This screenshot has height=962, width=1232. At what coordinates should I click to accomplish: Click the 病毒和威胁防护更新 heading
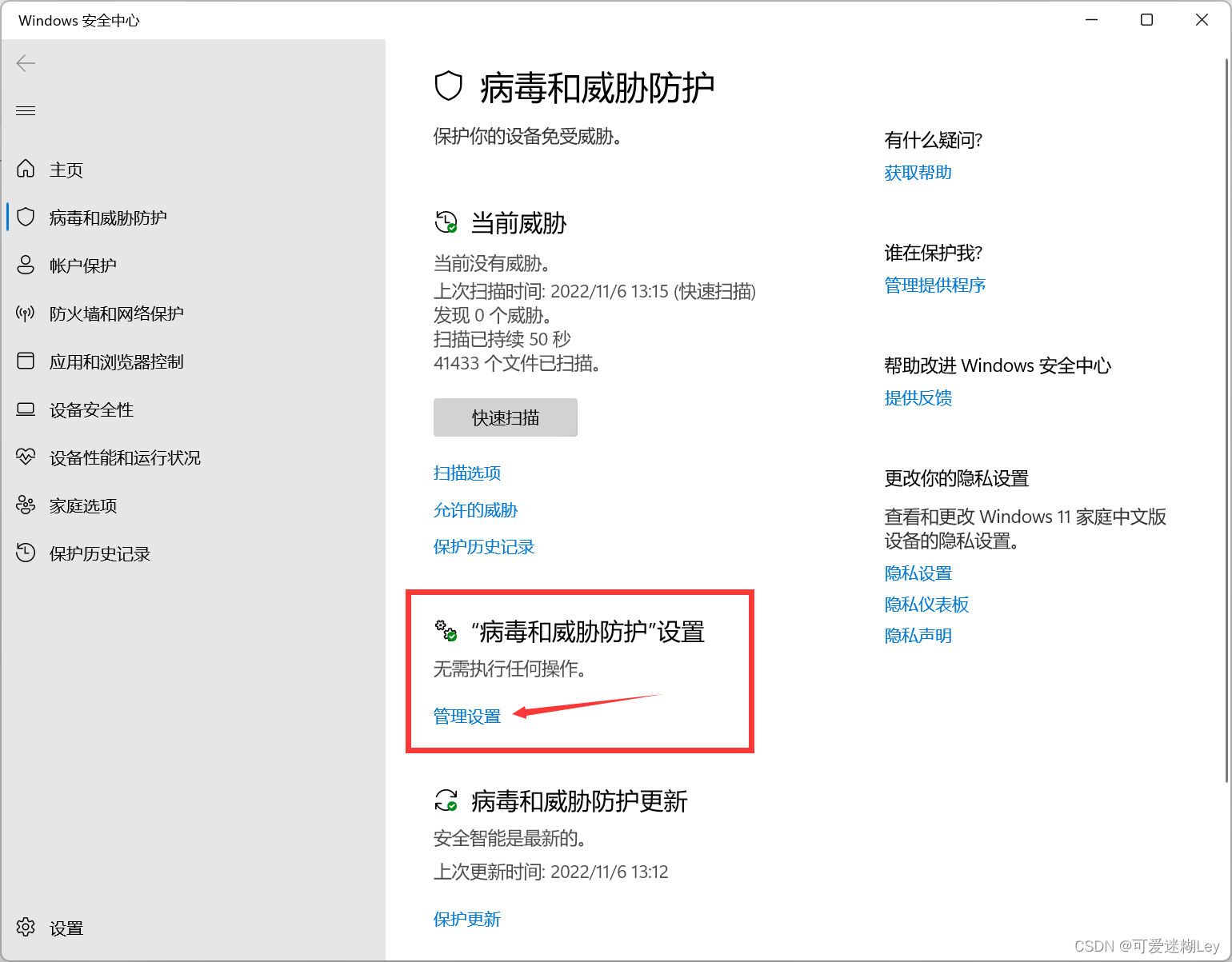(x=580, y=800)
